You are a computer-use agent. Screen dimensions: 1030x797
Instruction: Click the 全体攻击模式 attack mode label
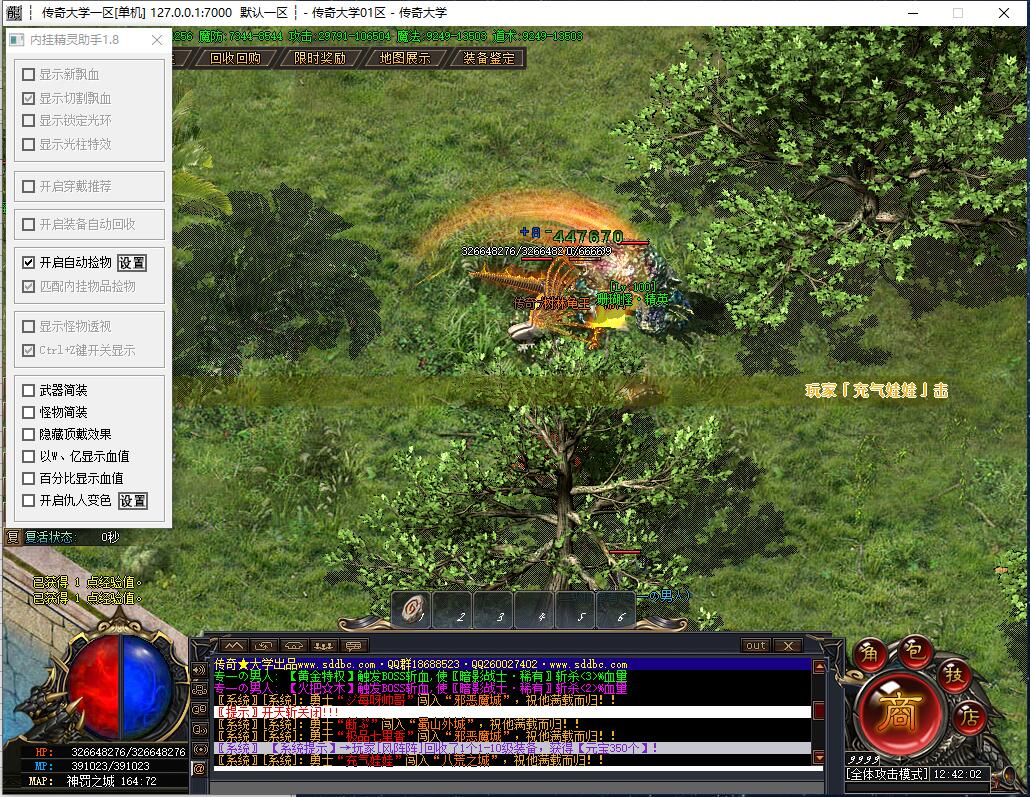click(887, 774)
